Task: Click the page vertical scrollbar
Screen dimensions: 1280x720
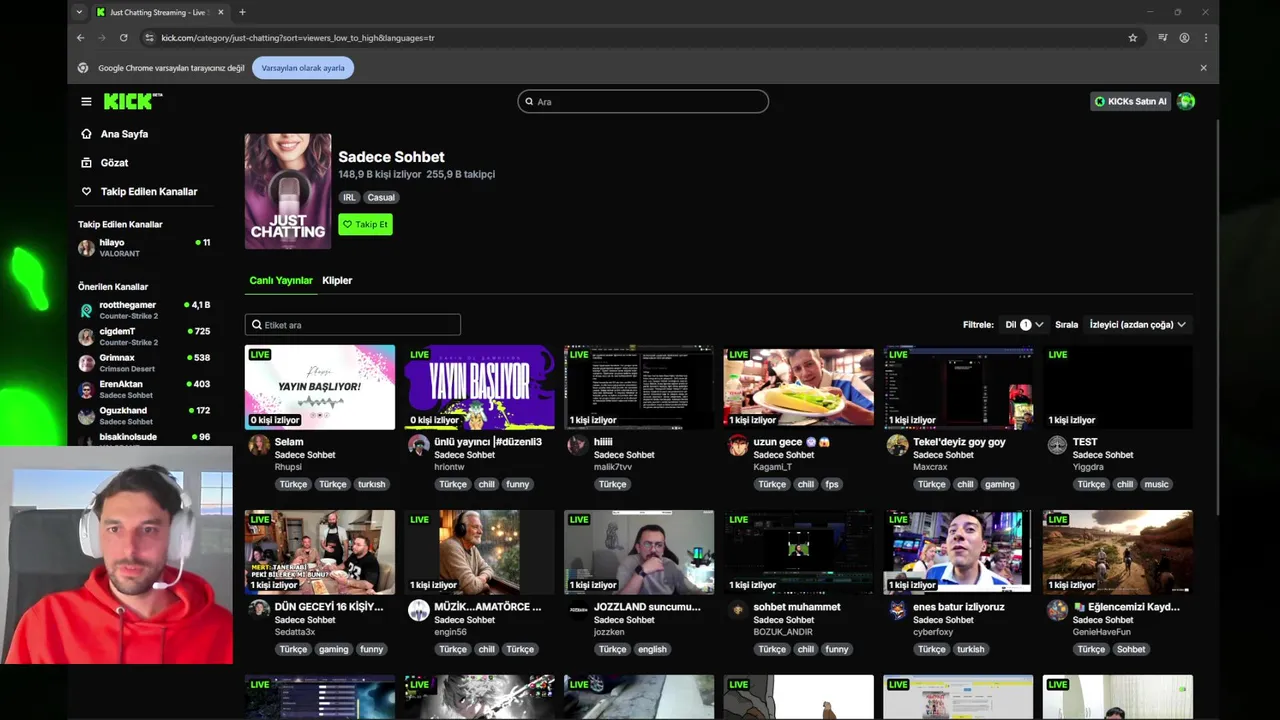Action: point(1216,320)
